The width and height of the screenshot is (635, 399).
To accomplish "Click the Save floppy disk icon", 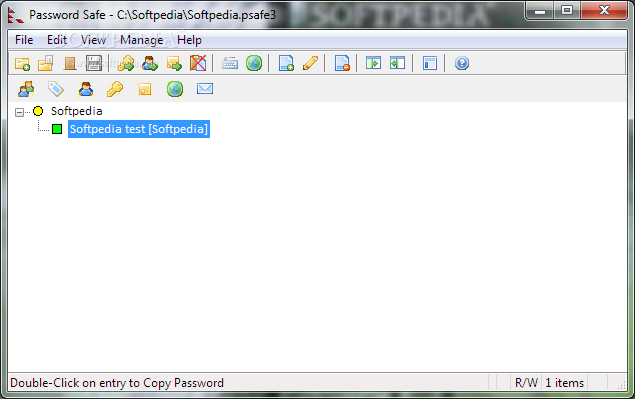I will coord(94,64).
